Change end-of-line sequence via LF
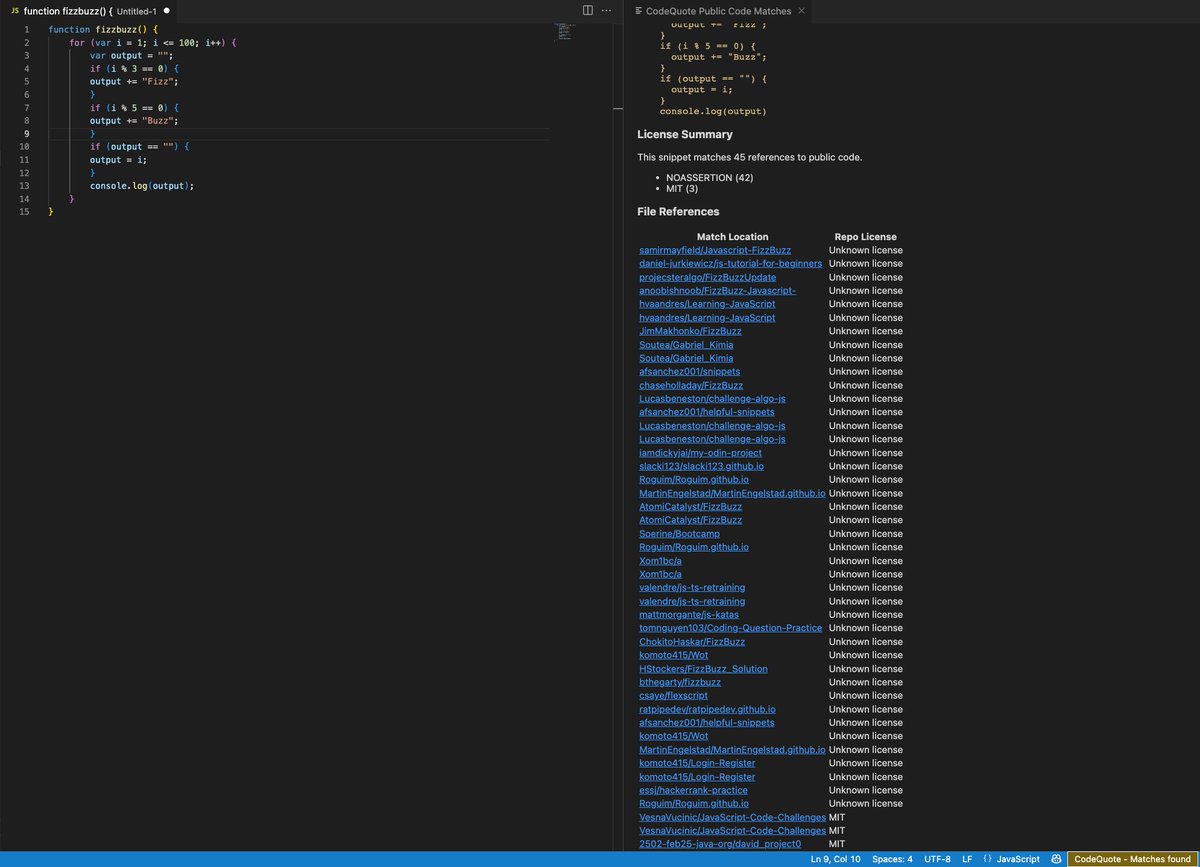Viewport: 1200px width, 867px height. (x=967, y=859)
